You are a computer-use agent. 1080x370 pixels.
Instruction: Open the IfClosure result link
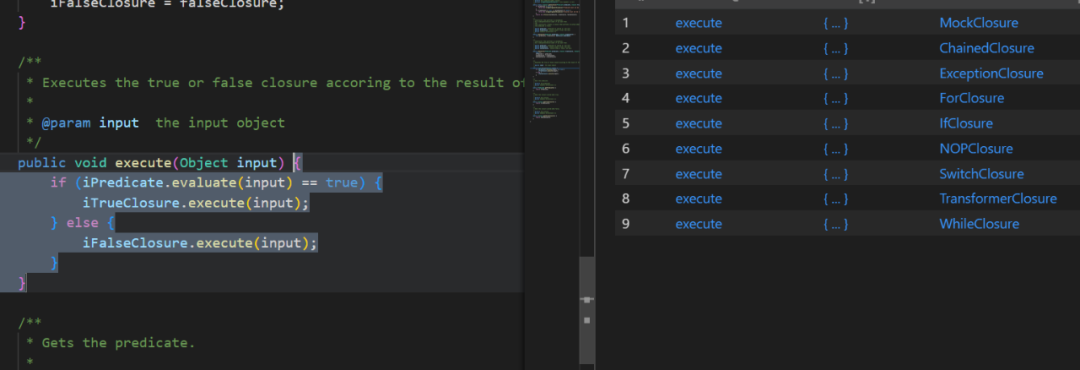tap(966, 123)
